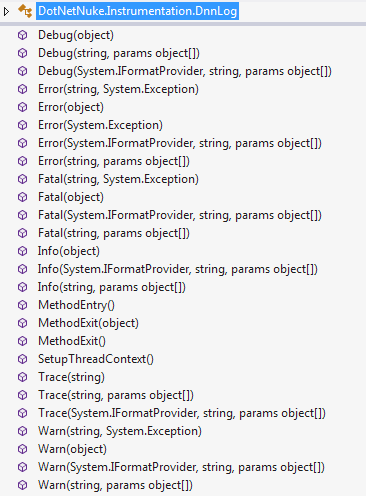The image size is (366, 496).
Task: Click the method icon beside Warn(object)
Action: (22, 449)
